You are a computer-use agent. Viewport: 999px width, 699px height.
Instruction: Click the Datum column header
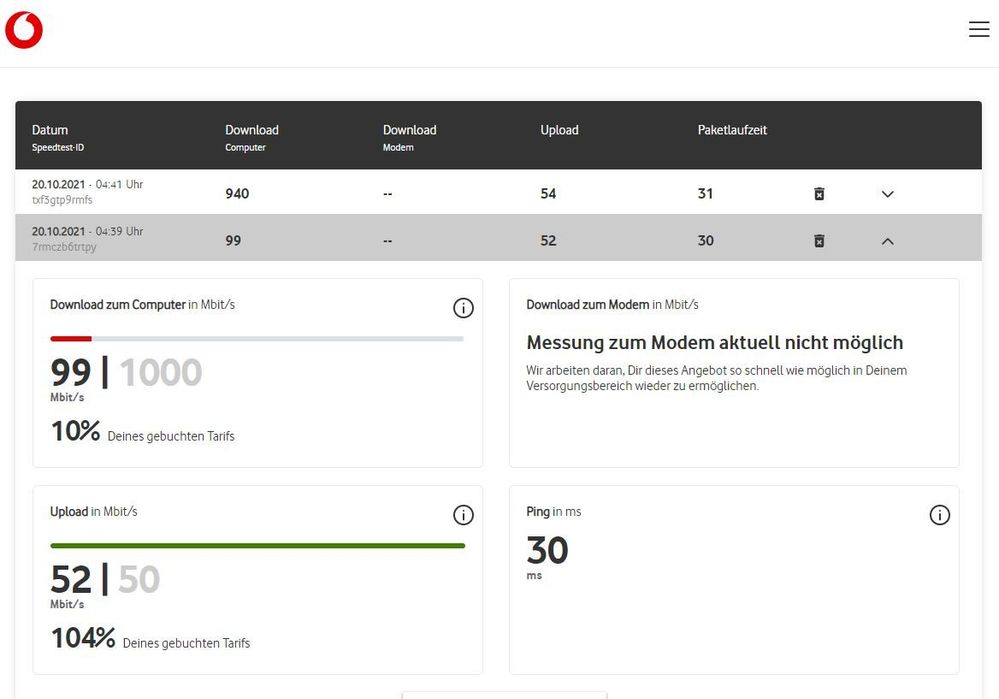point(50,130)
